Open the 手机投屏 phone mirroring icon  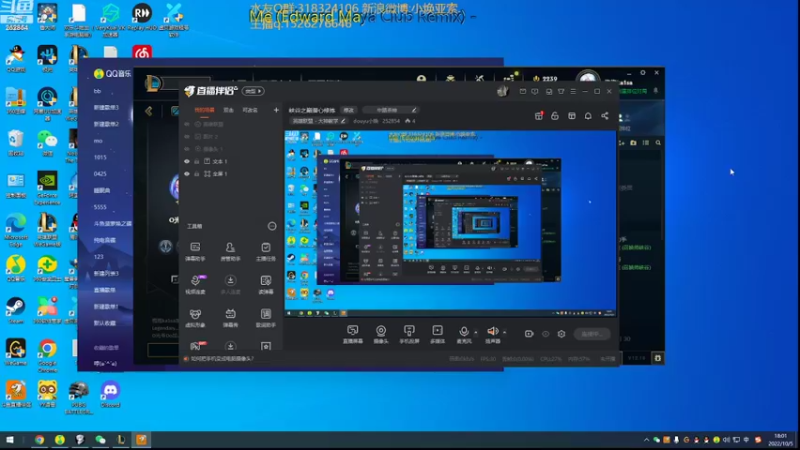pos(409,334)
